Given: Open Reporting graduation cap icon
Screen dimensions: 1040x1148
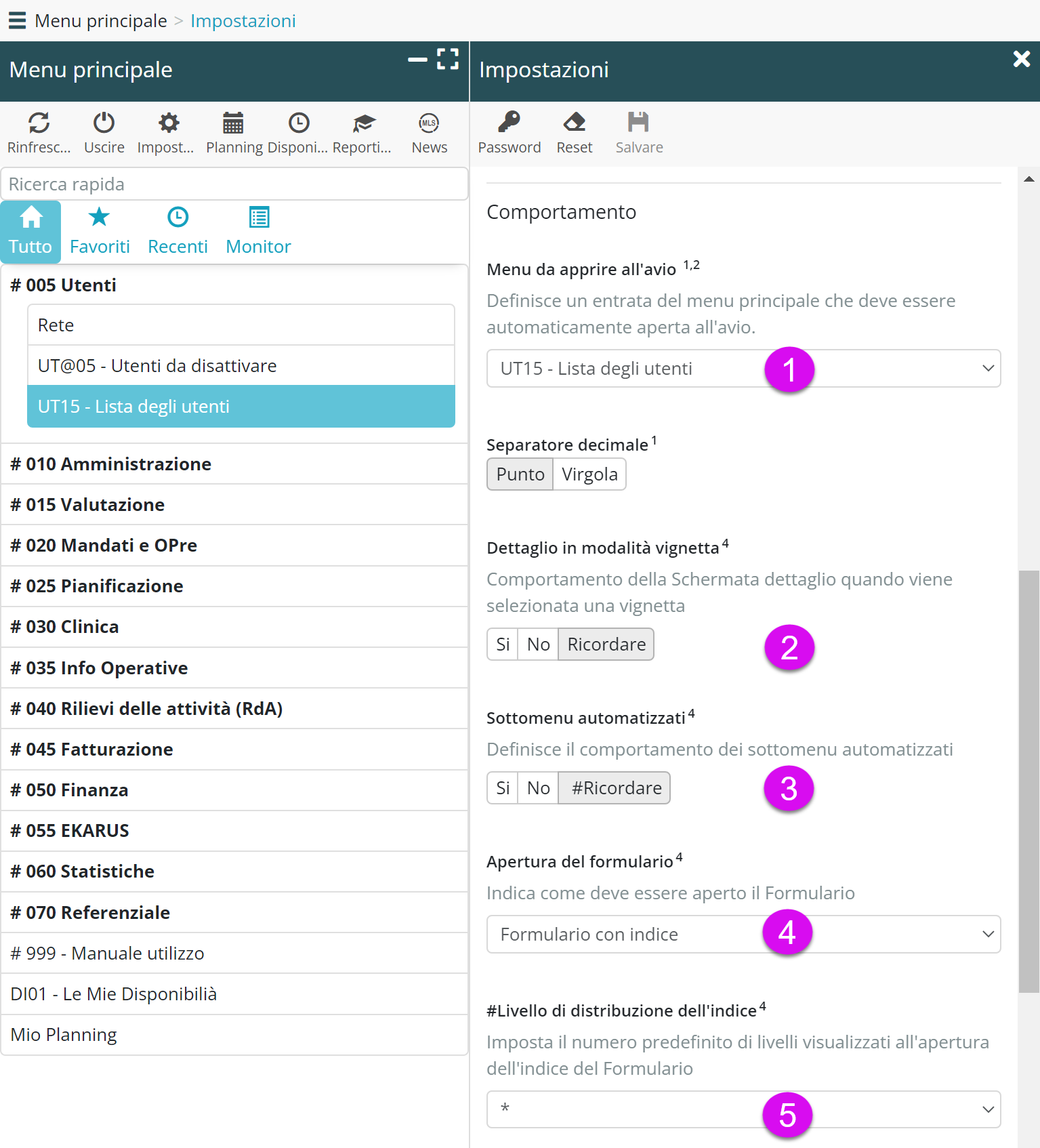Looking at the screenshot, I should 363,123.
